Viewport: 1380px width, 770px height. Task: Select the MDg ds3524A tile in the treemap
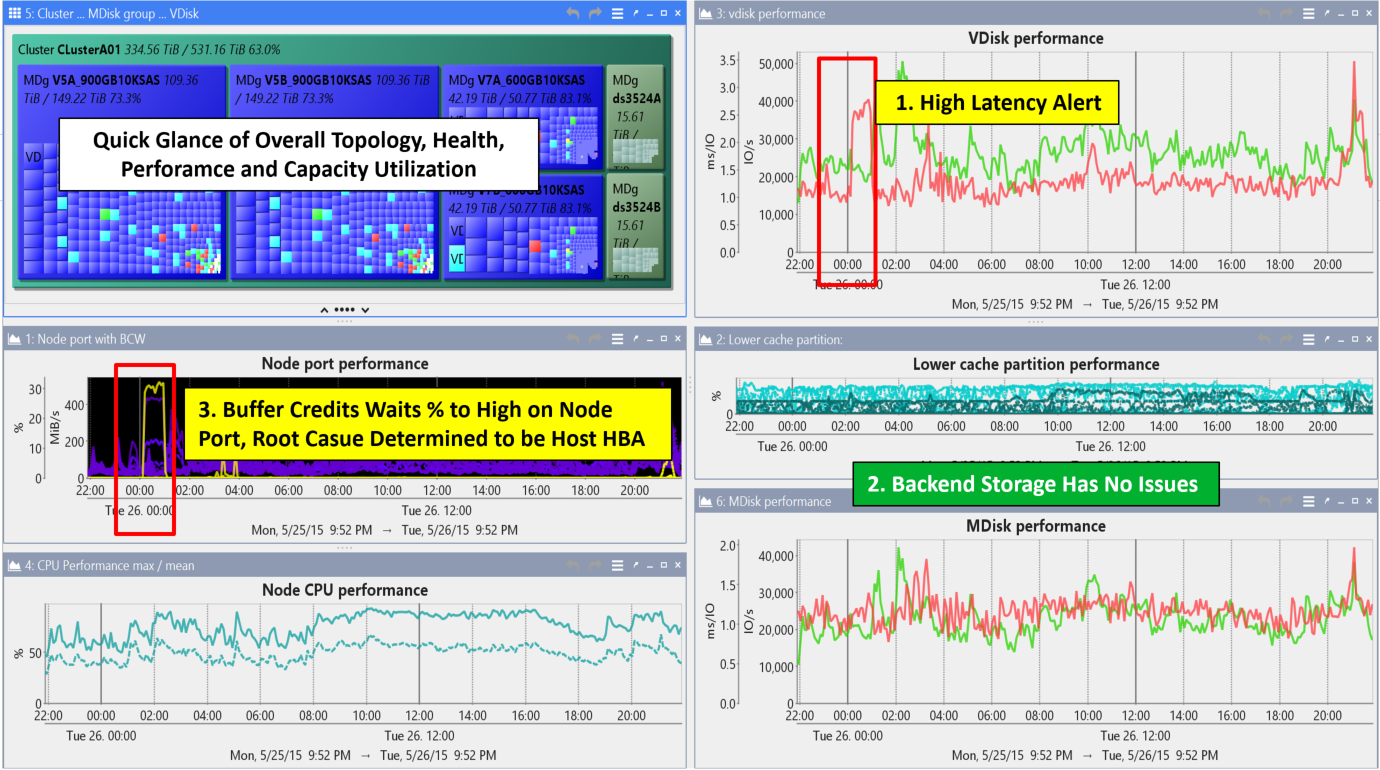click(x=636, y=115)
